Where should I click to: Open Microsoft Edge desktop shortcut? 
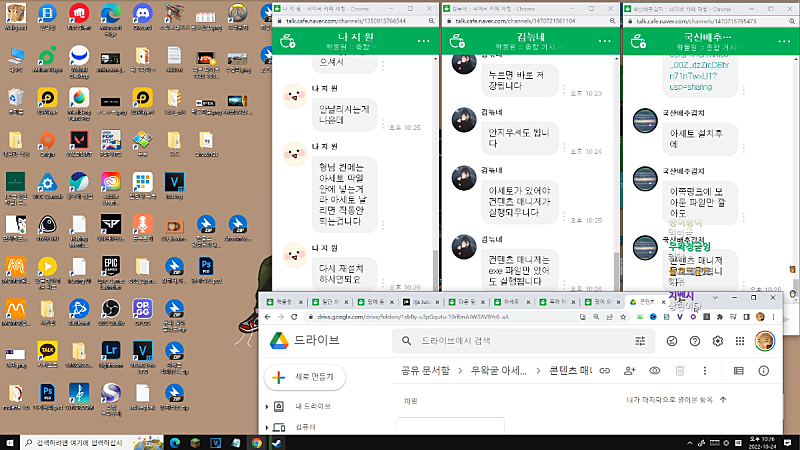coord(111,19)
